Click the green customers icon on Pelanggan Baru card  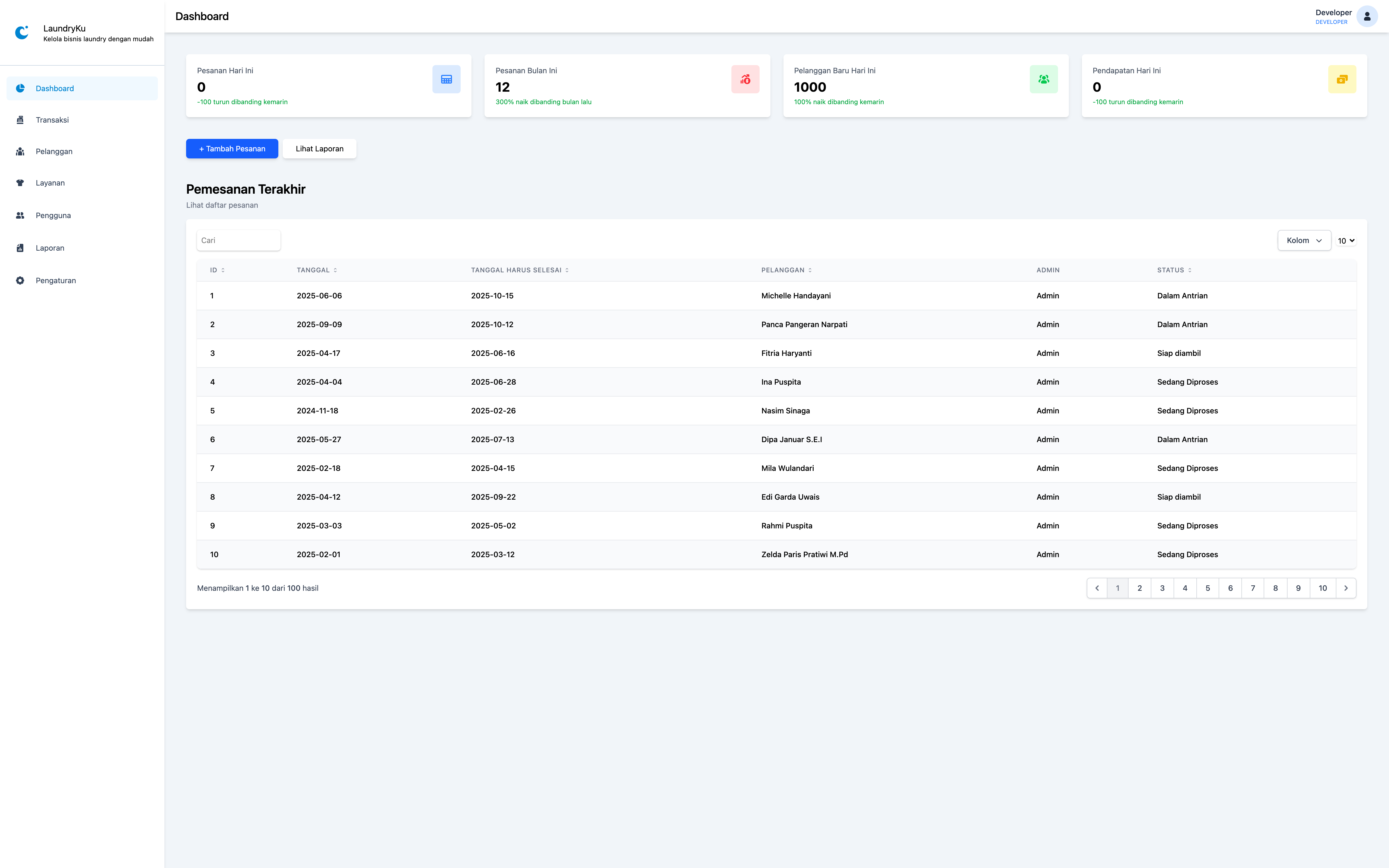click(x=1043, y=79)
